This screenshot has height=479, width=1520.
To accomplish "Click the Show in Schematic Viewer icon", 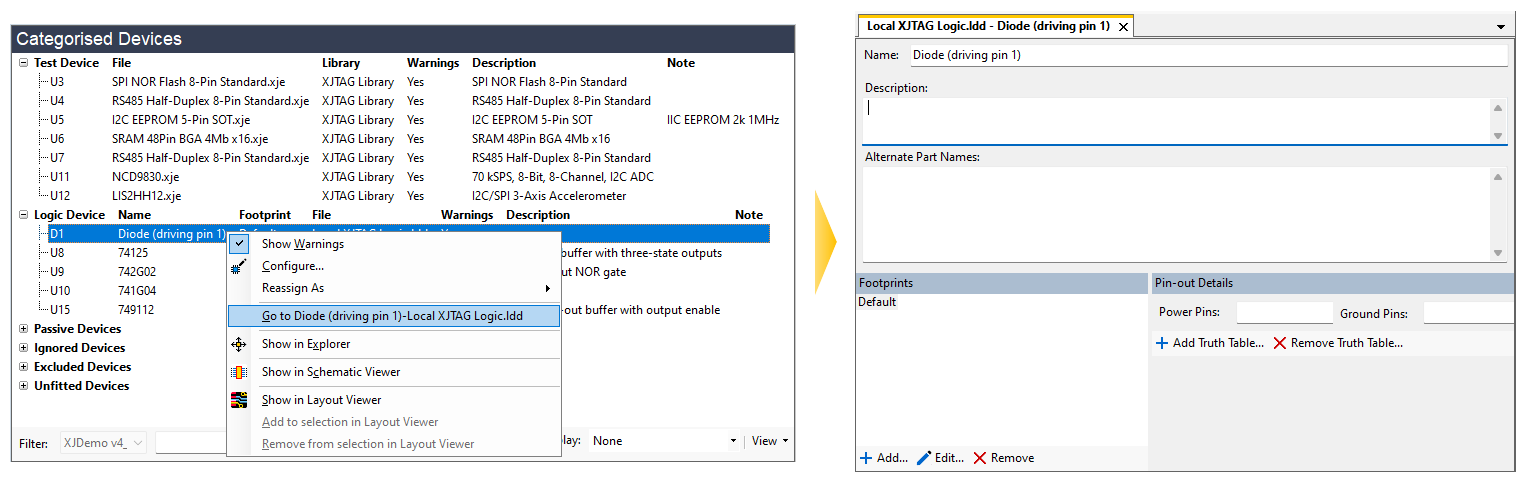I will point(239,372).
